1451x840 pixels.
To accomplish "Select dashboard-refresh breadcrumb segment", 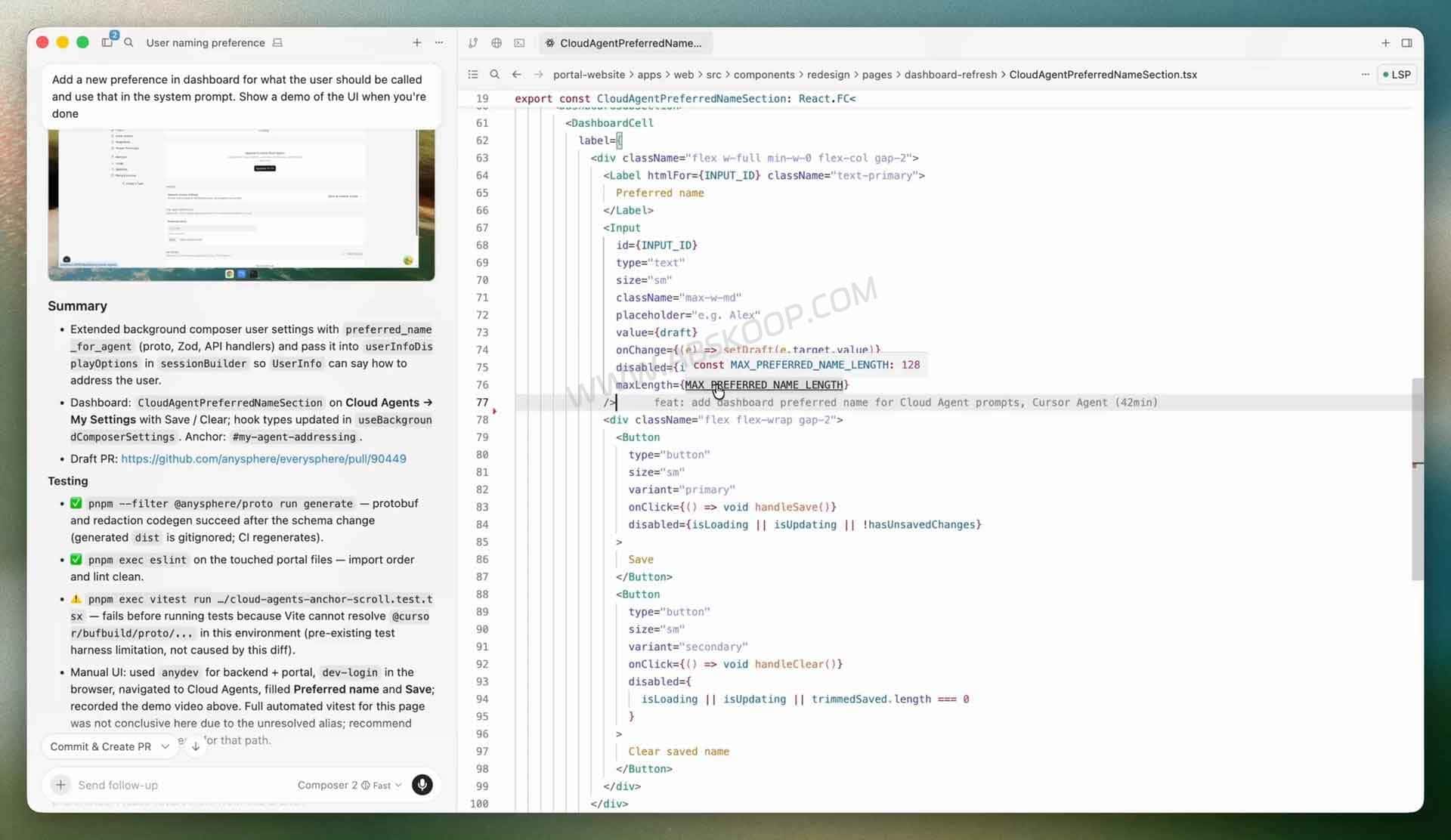I will (x=950, y=74).
